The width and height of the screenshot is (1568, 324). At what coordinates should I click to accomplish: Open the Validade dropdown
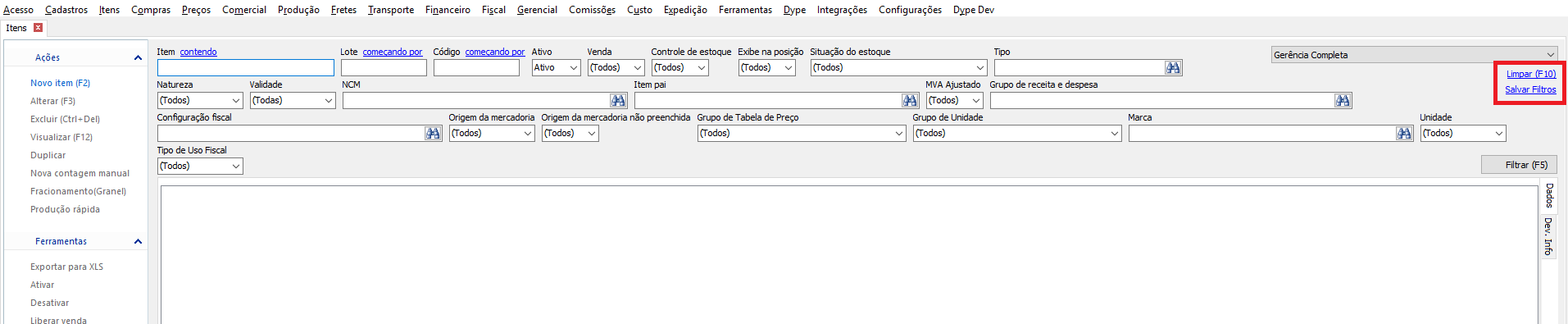click(x=293, y=101)
